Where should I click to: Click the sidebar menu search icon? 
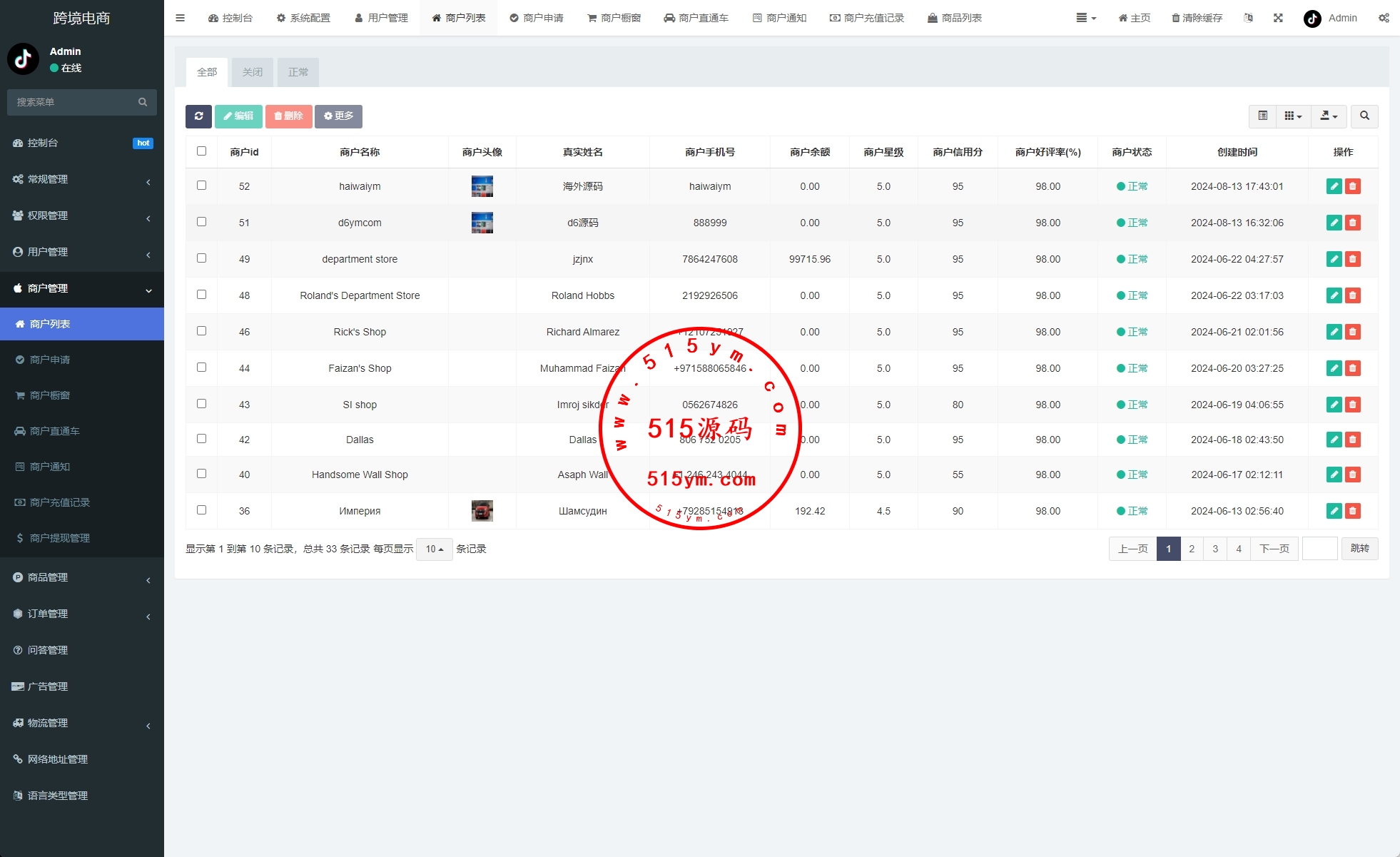point(143,102)
